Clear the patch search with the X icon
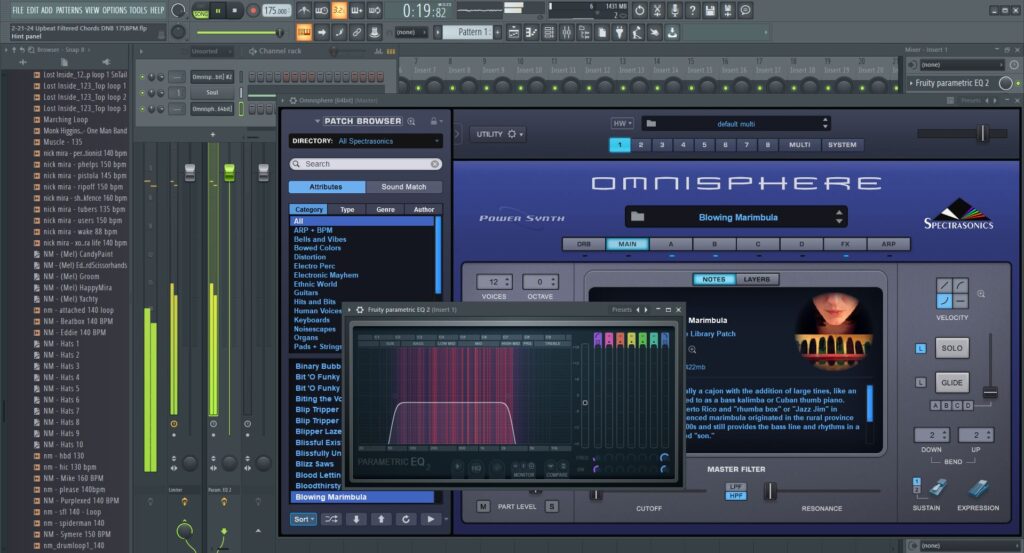The width and height of the screenshot is (1024, 553). tap(435, 164)
